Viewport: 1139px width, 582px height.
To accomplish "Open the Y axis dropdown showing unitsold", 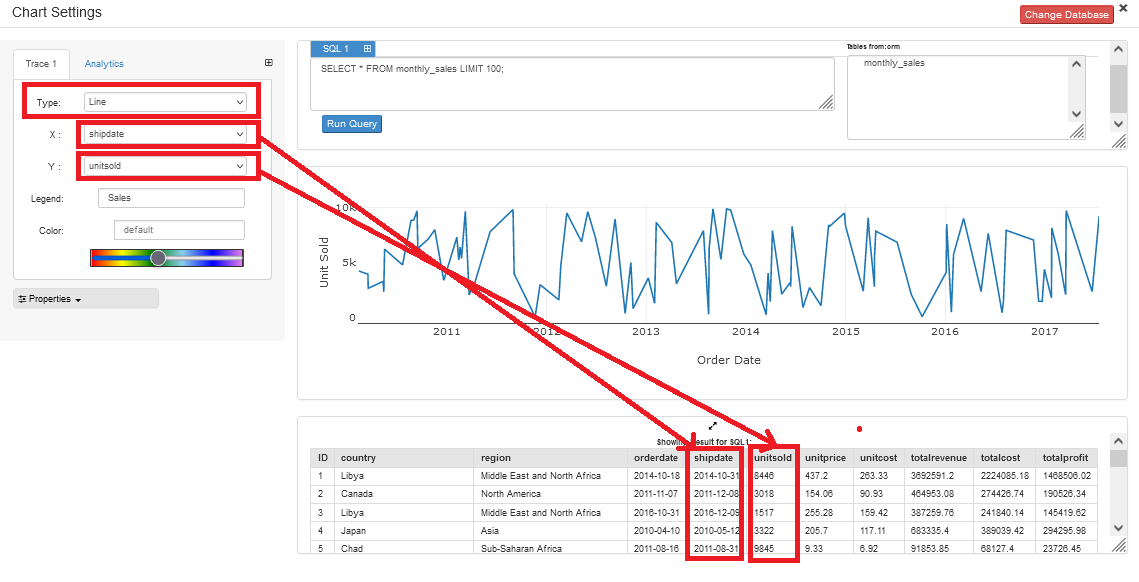I will [x=167, y=165].
